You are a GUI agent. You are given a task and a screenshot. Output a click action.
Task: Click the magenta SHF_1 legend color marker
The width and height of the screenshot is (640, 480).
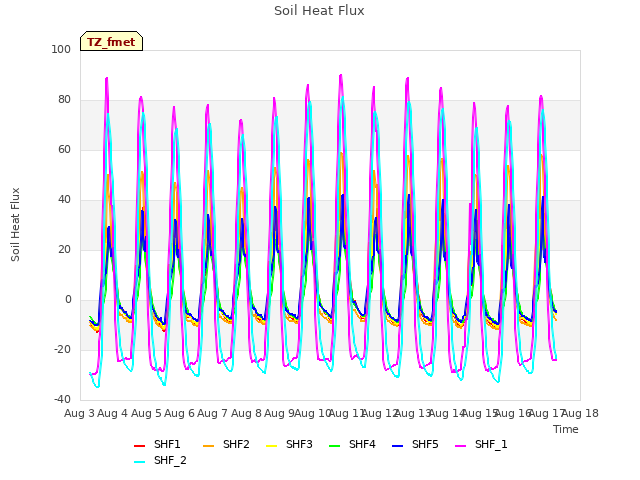(x=460, y=446)
